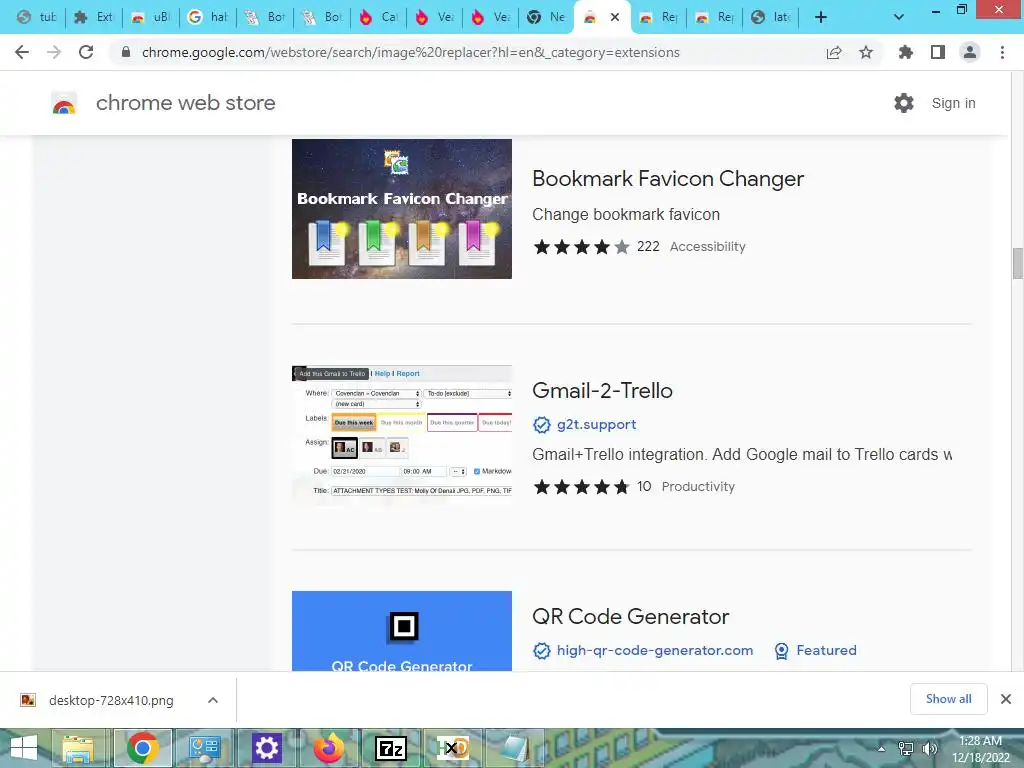1024x768 pixels.
Task: Open the HxD hex editor taskbar icon
Action: coord(453,748)
